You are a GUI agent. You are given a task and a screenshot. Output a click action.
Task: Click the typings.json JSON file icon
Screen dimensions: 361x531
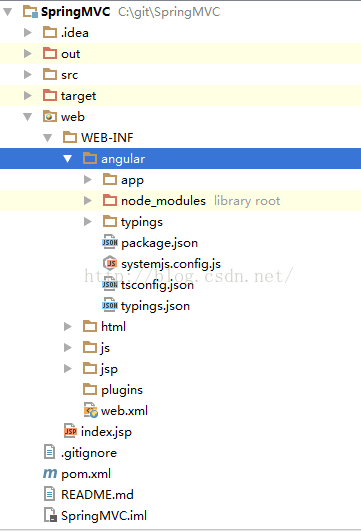(x=110, y=305)
